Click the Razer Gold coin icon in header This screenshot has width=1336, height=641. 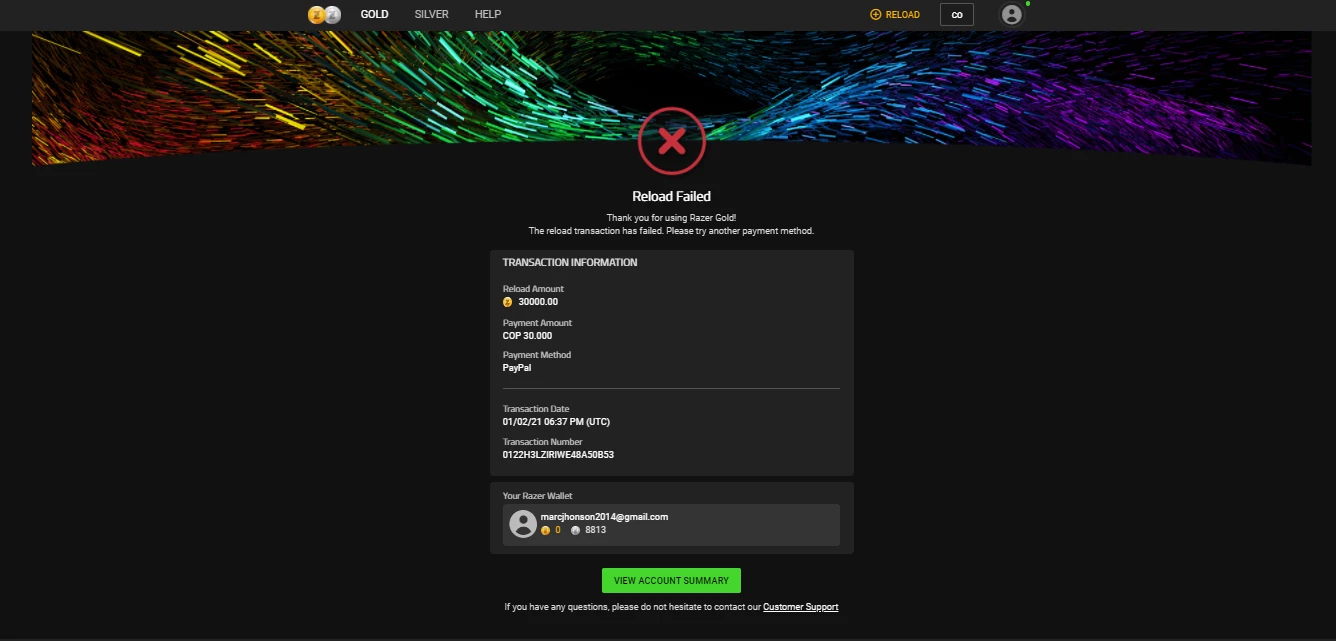pos(317,14)
